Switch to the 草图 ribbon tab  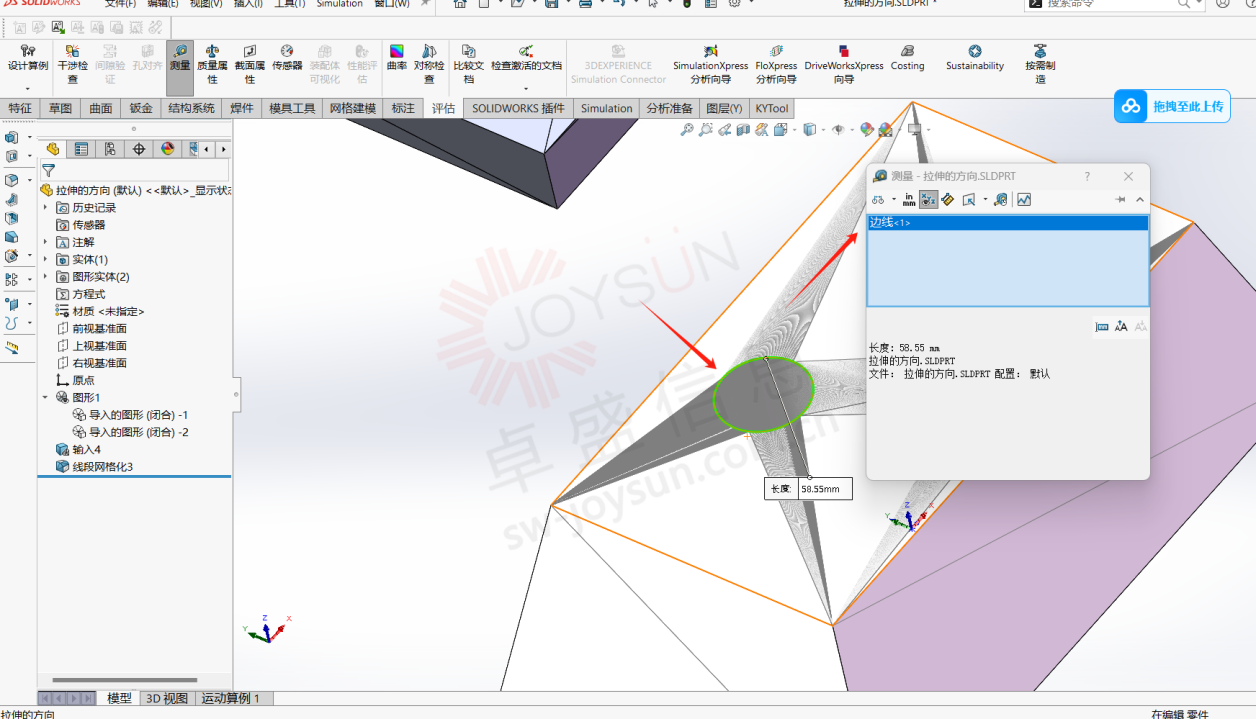[x=60, y=108]
